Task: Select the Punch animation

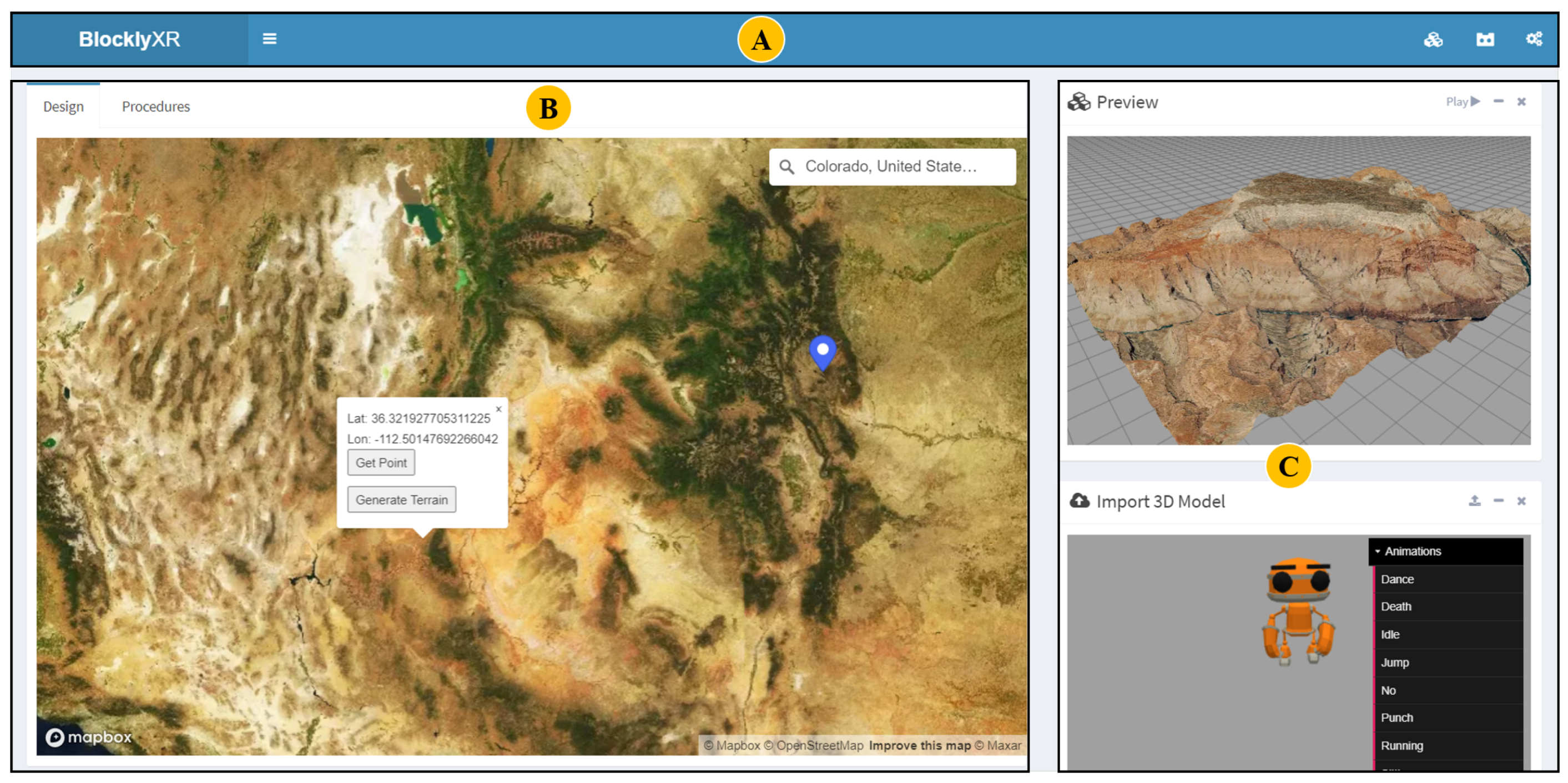Action: pos(1396,718)
